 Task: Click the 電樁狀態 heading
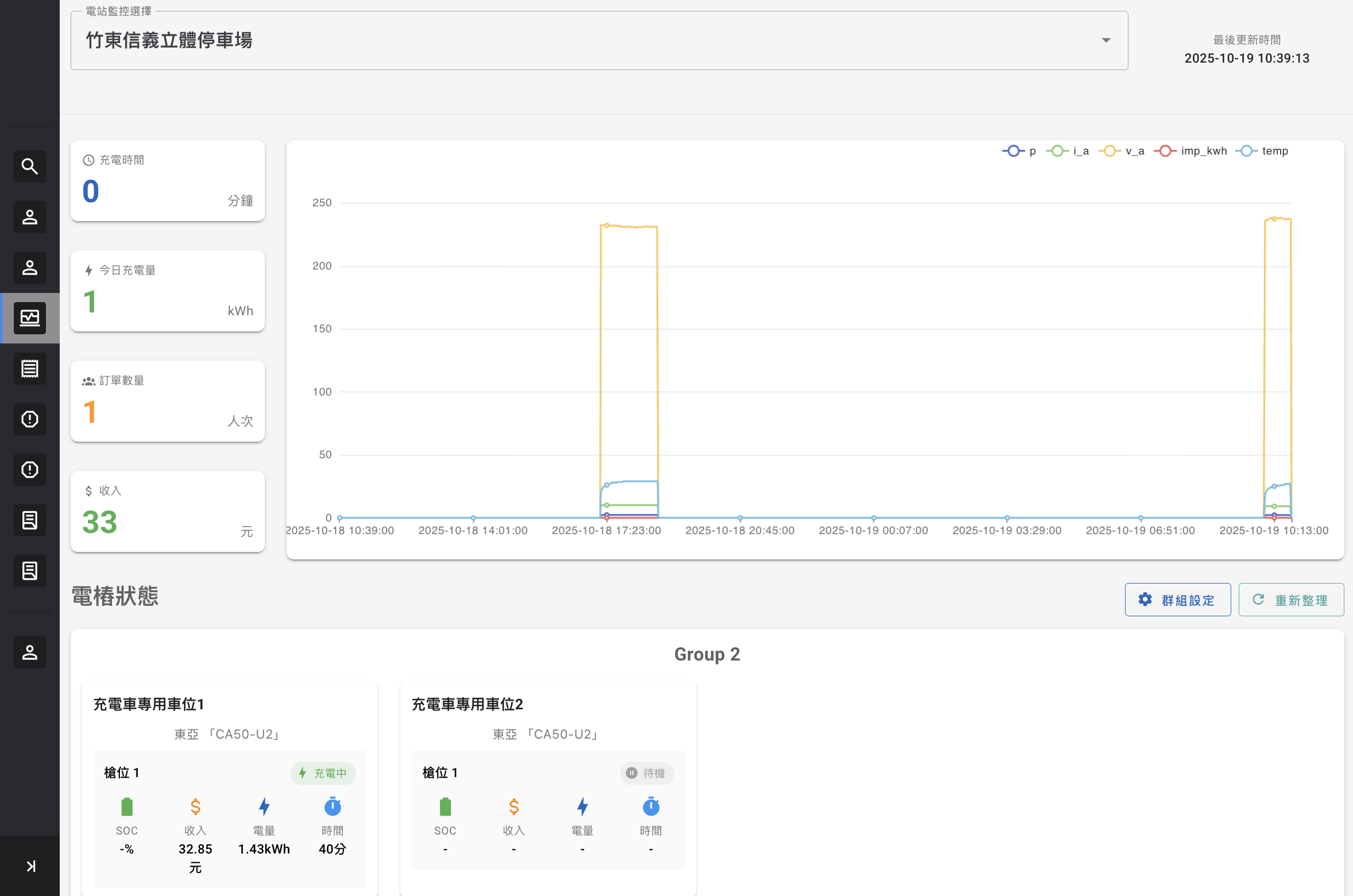tap(115, 596)
